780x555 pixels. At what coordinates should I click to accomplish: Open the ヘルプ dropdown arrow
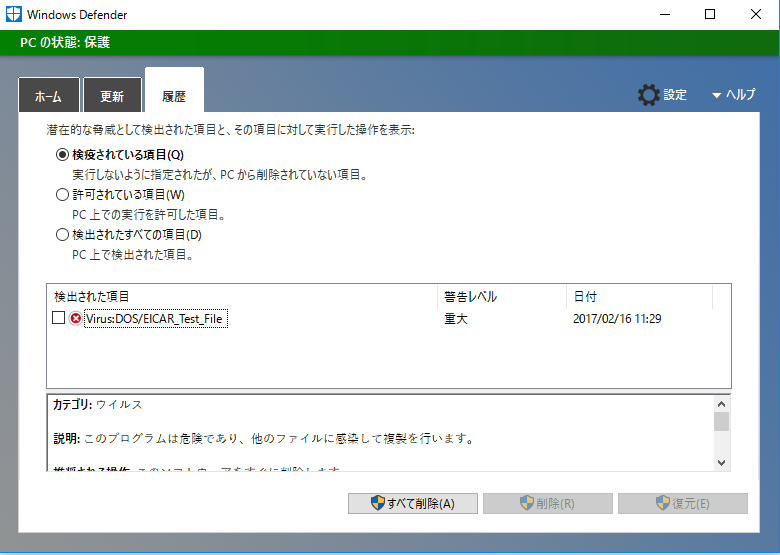[x=716, y=95]
